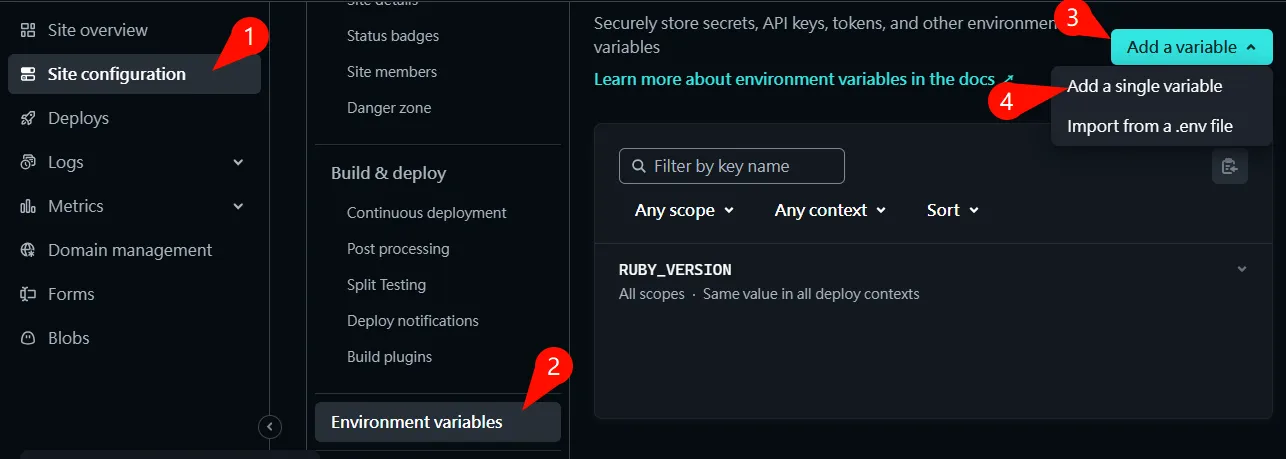This screenshot has width=1286, height=459.
Task: Open the Deploys rocket icon page
Action: point(78,118)
